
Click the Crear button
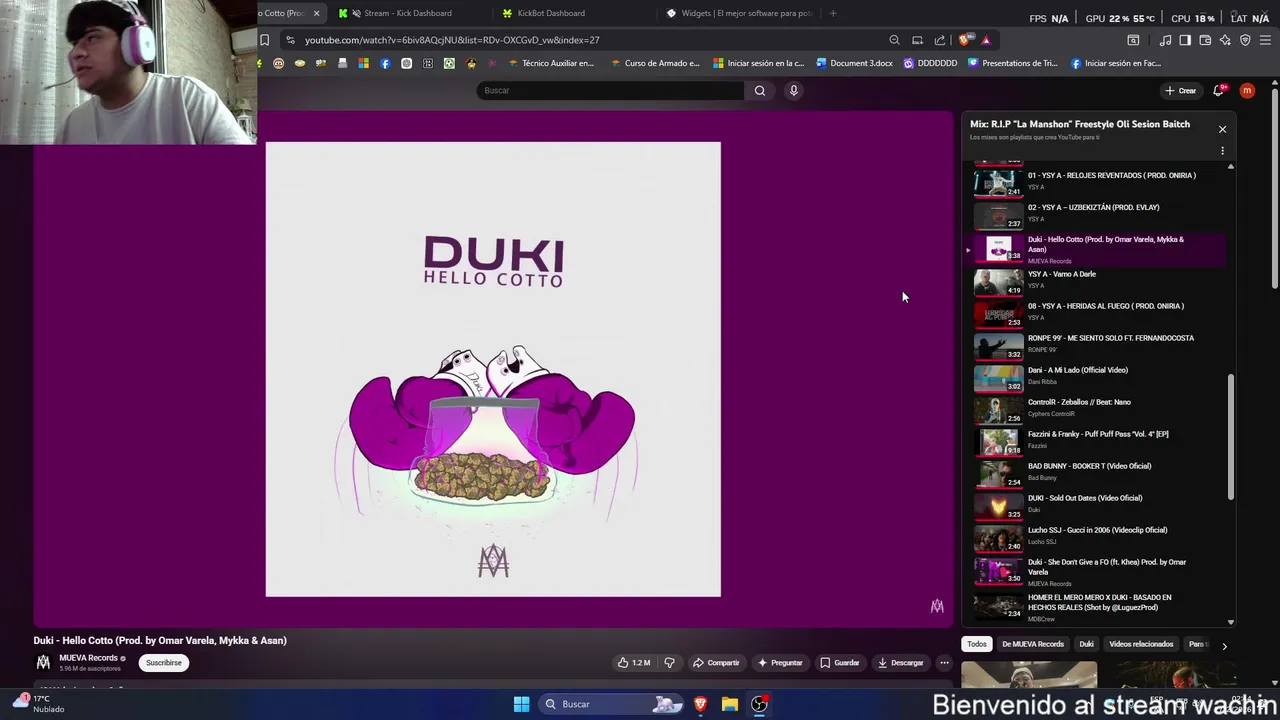point(1181,91)
